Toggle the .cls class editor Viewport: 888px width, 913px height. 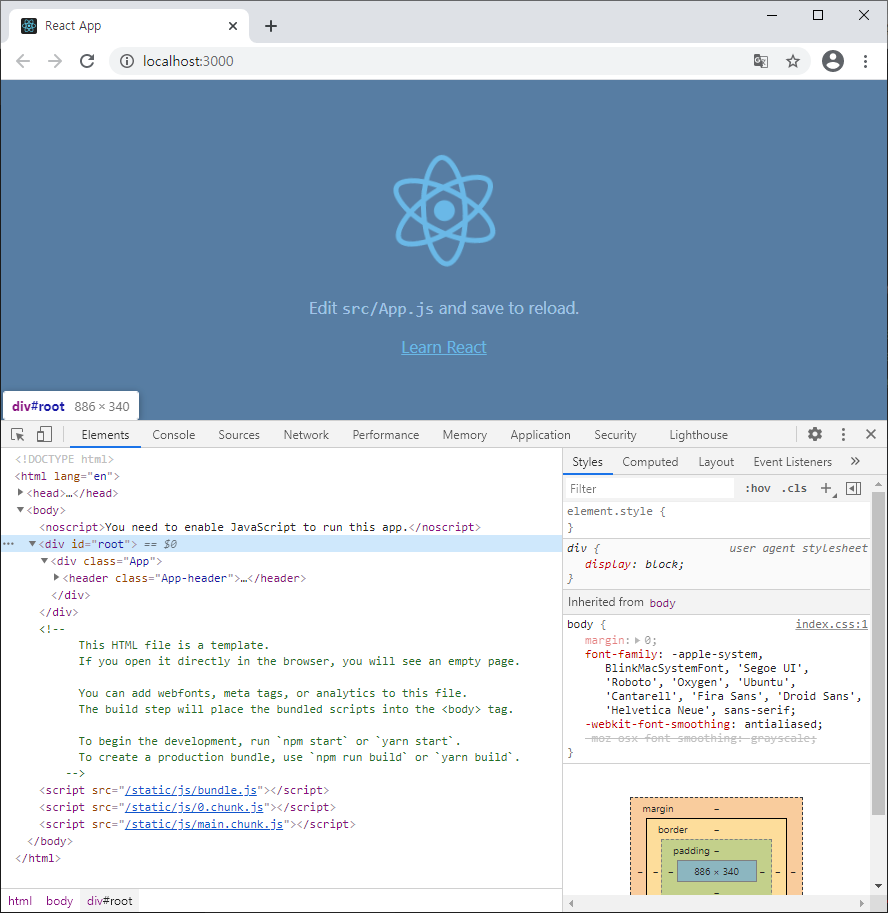[x=794, y=489]
